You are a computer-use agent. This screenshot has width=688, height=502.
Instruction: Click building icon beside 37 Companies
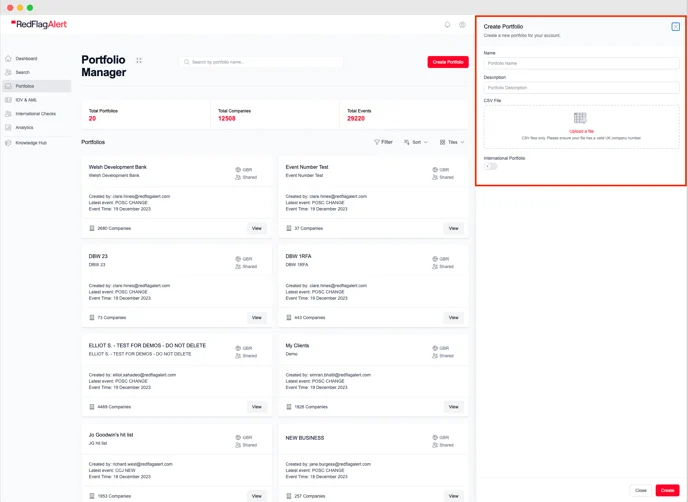coord(289,228)
